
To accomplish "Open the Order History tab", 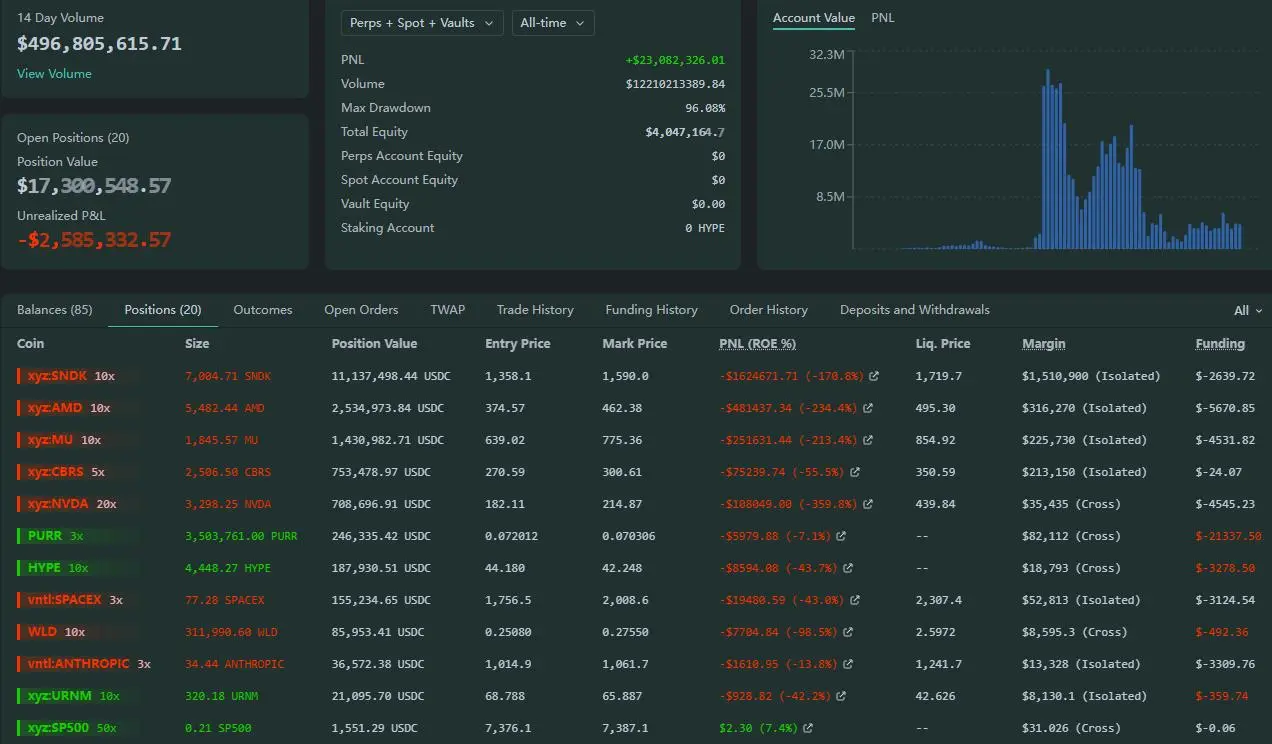I will pos(769,310).
